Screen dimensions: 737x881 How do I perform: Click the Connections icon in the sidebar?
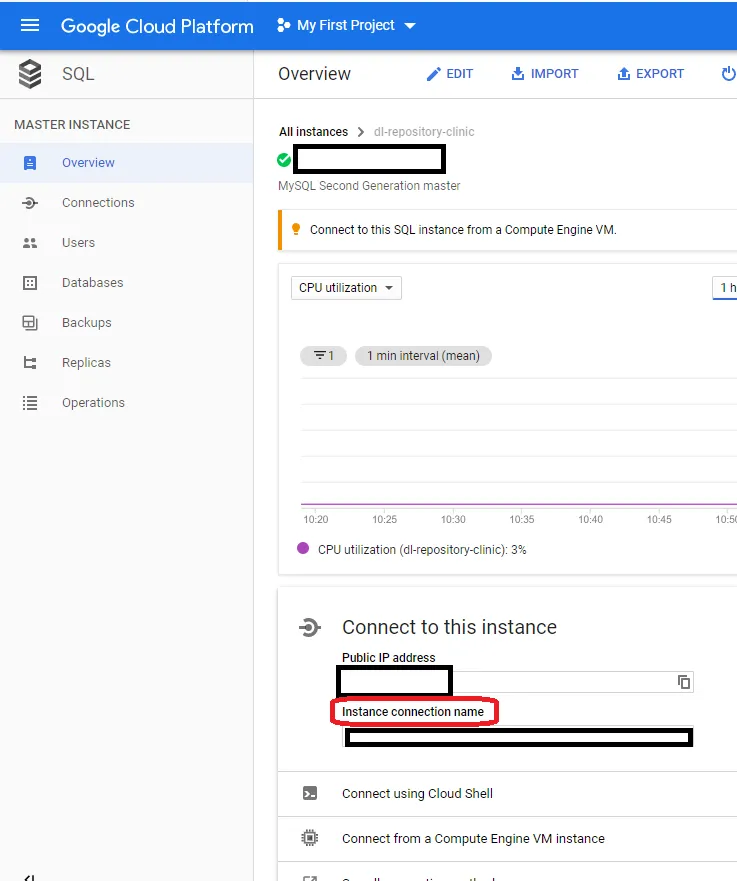[x=30, y=203]
